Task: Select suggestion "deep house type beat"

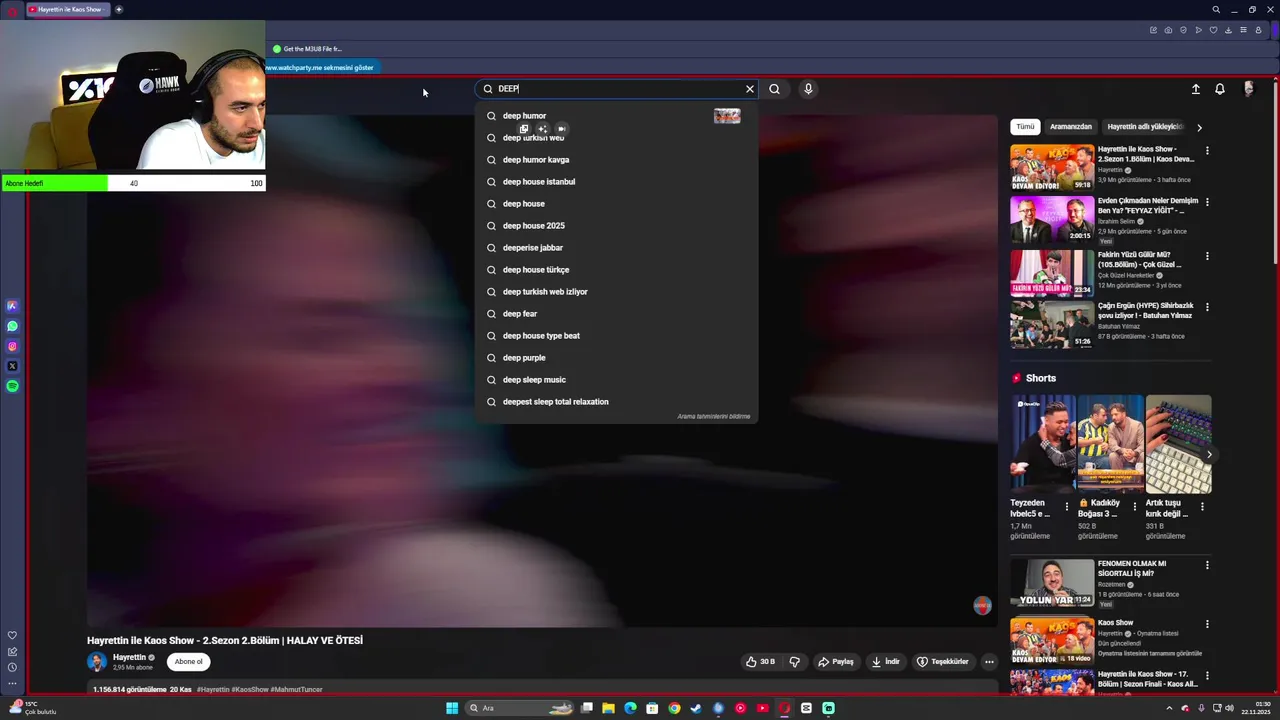Action: click(616, 336)
